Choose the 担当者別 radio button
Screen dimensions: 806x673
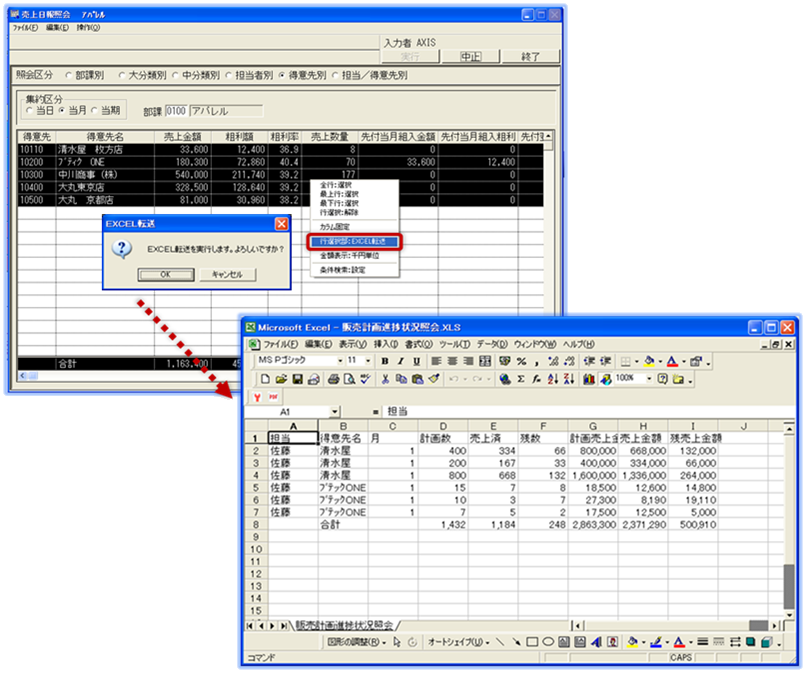[x=227, y=75]
